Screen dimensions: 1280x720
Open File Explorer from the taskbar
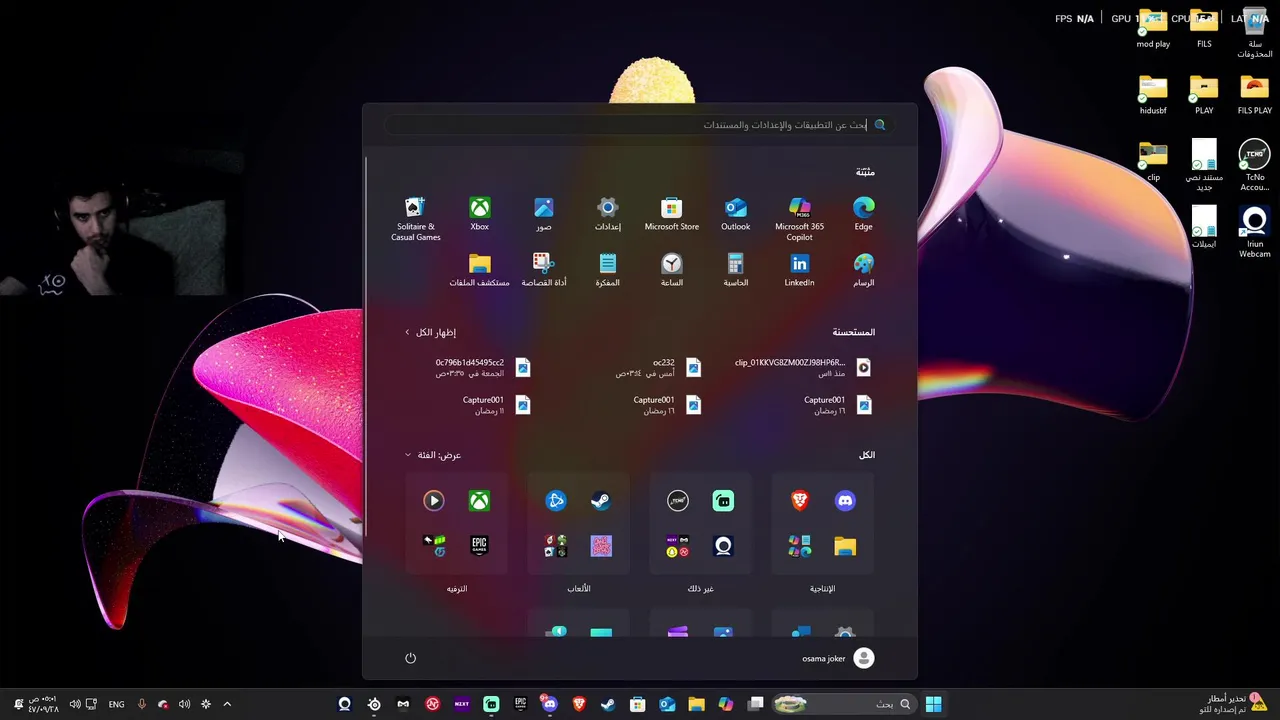pos(696,704)
